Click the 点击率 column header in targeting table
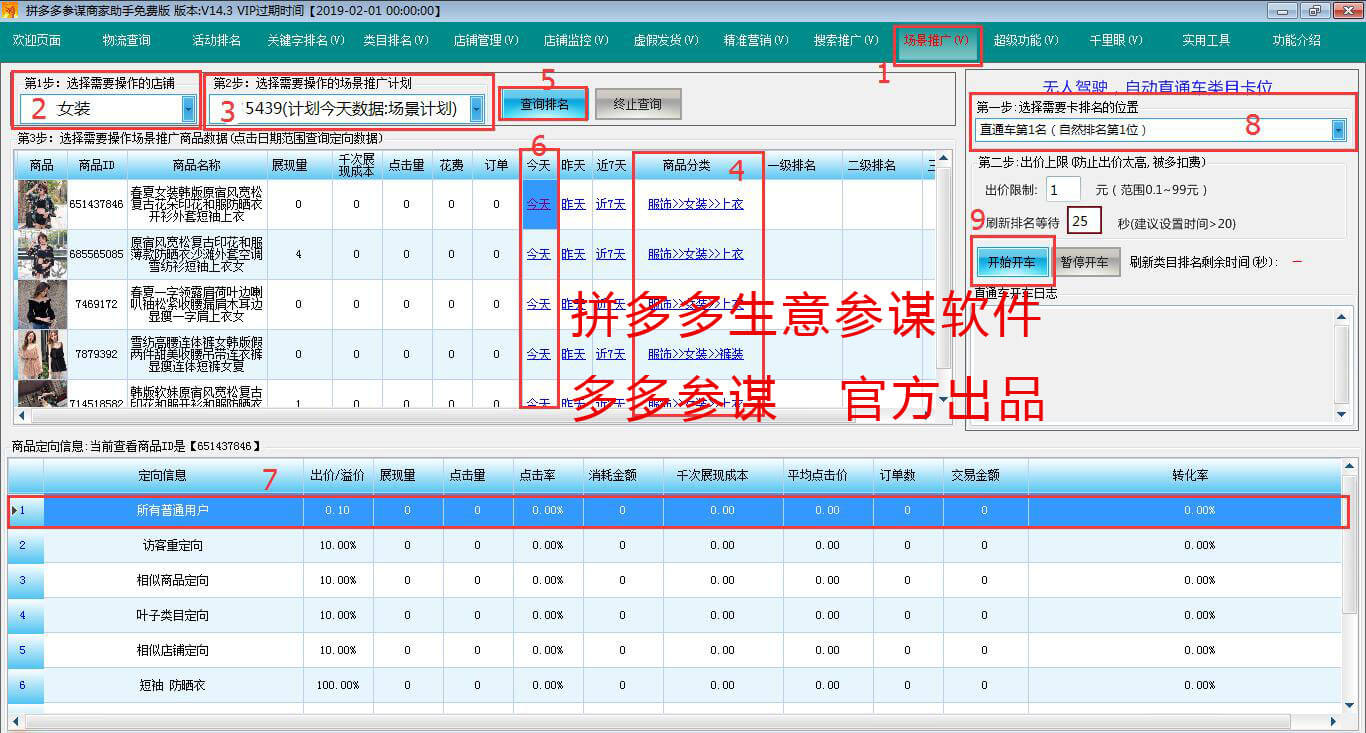 point(548,475)
